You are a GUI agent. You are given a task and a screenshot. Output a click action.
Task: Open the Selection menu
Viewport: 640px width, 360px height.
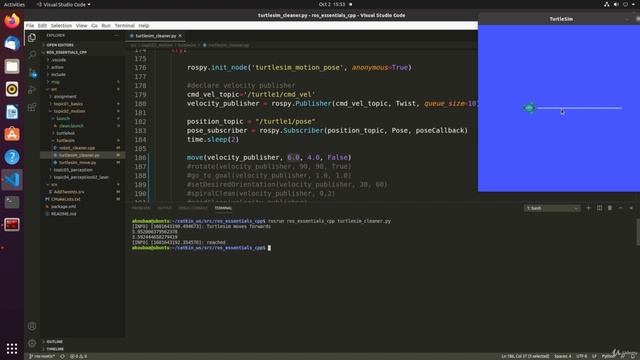click(x=61, y=25)
